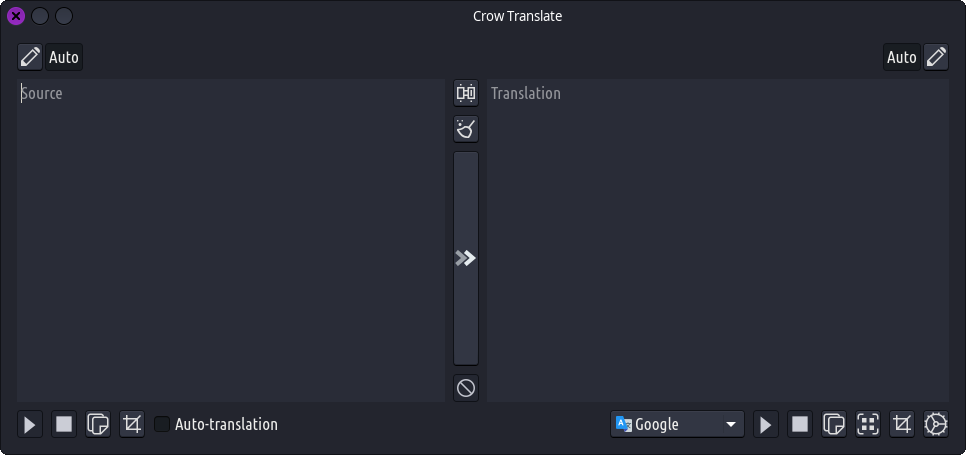Abort translation with the cancel icon
The image size is (966, 455).
coord(466,388)
